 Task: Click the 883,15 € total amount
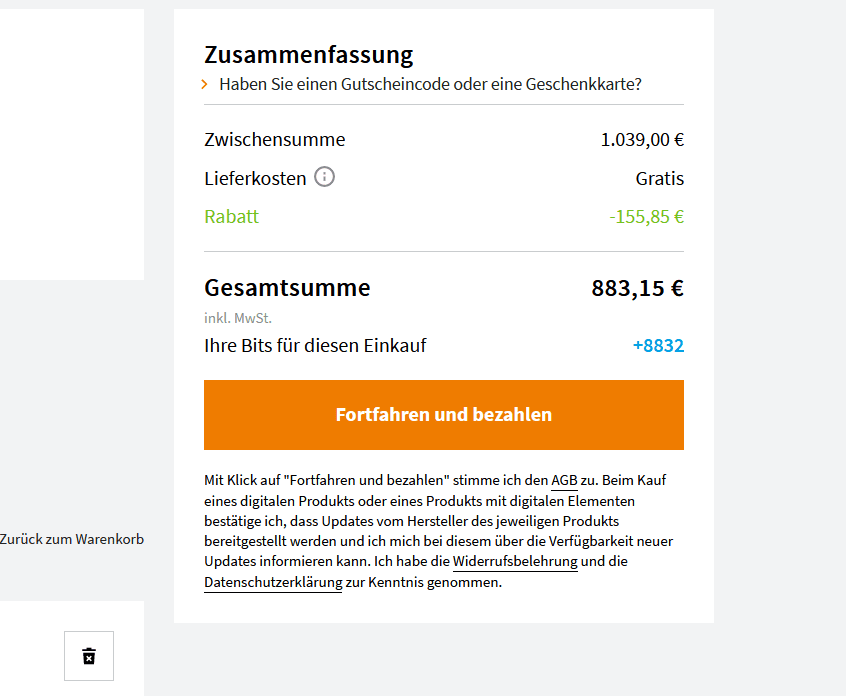click(x=637, y=289)
